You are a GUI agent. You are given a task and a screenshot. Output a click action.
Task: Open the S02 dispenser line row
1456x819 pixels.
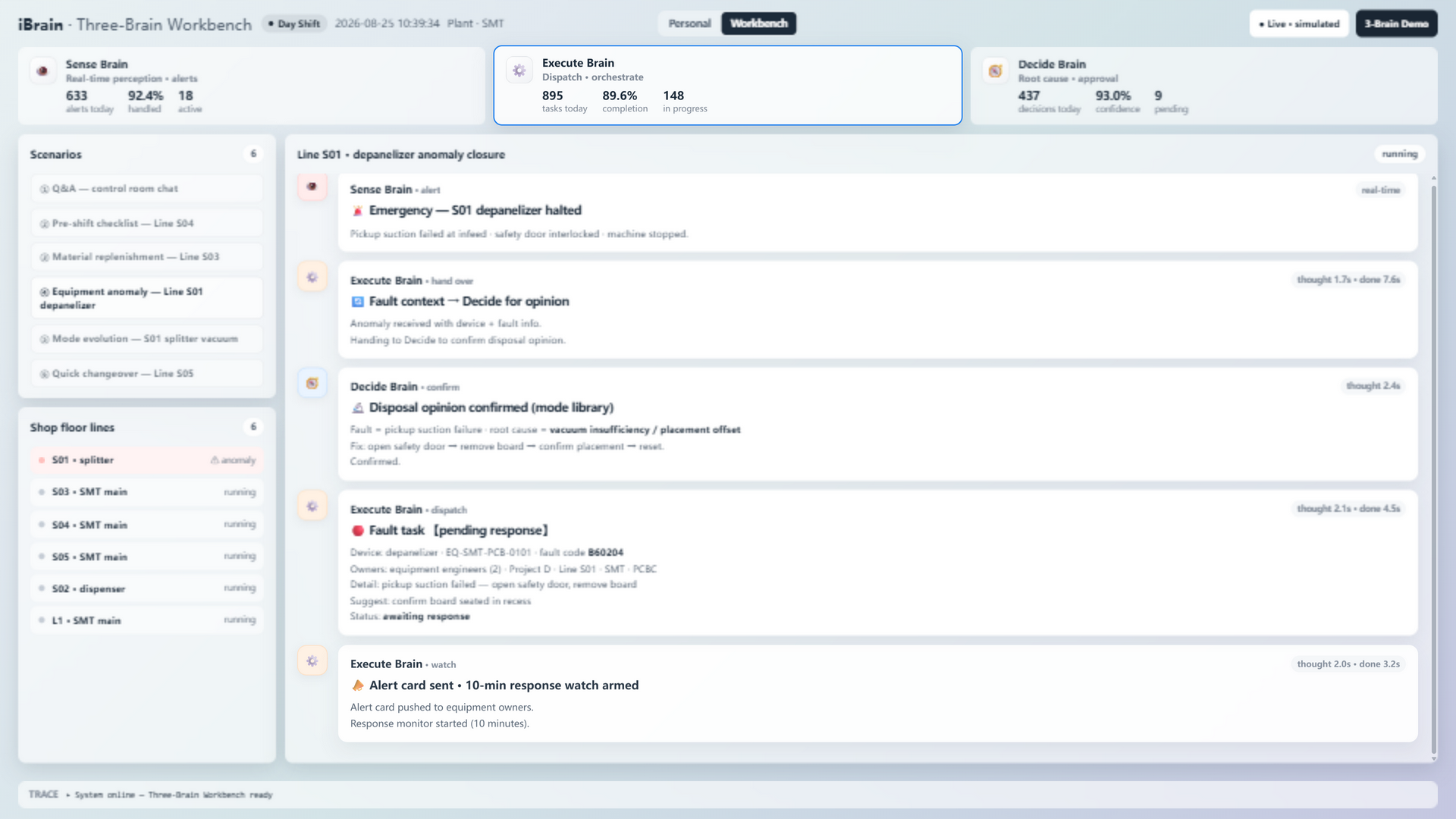point(147,588)
